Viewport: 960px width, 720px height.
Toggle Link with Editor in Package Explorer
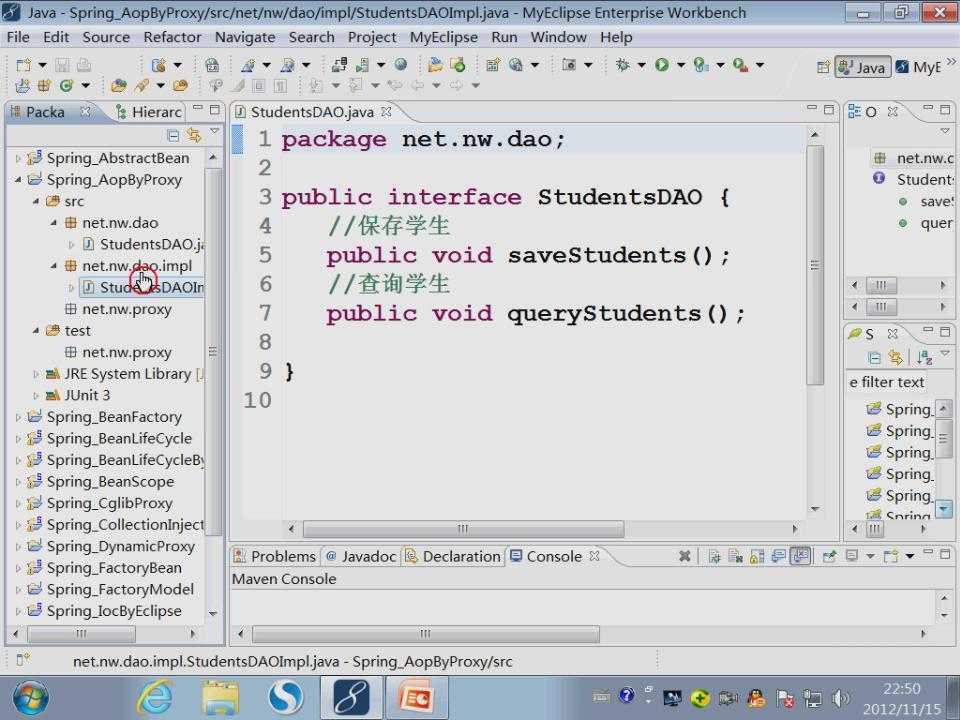194,135
